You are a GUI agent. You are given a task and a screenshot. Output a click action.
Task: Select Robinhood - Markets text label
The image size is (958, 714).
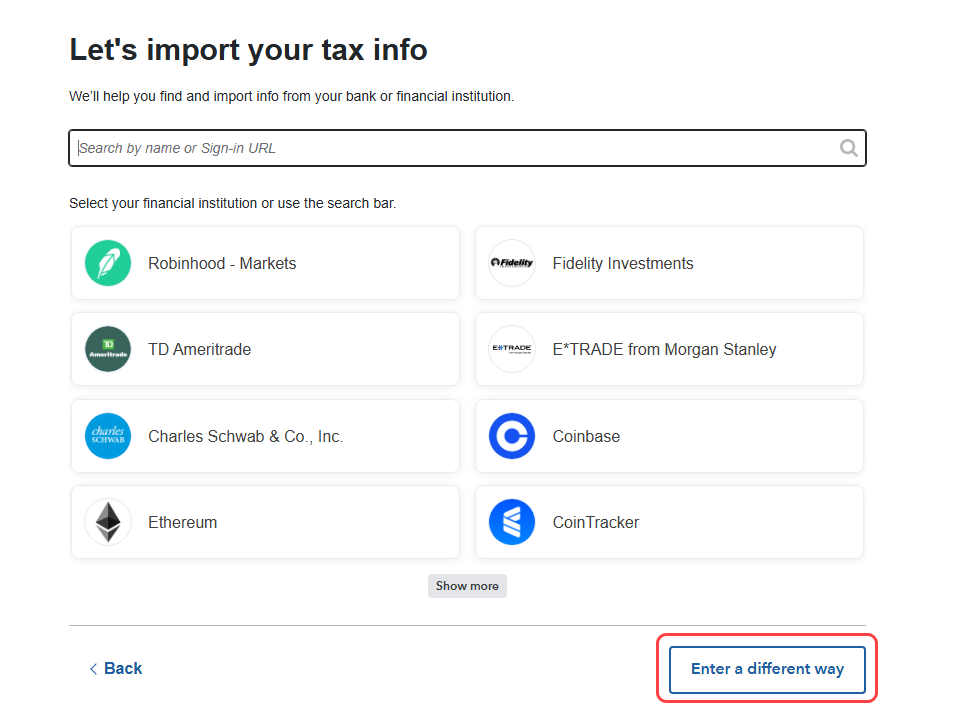[x=222, y=263]
